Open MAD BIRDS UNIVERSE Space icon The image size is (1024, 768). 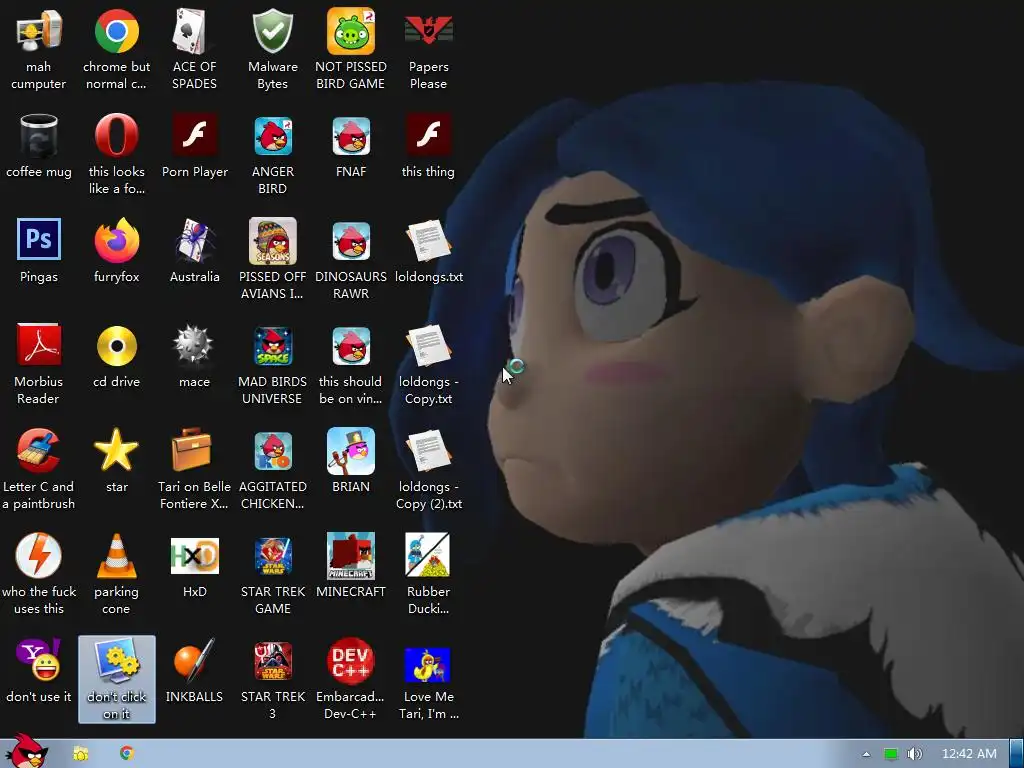272,346
